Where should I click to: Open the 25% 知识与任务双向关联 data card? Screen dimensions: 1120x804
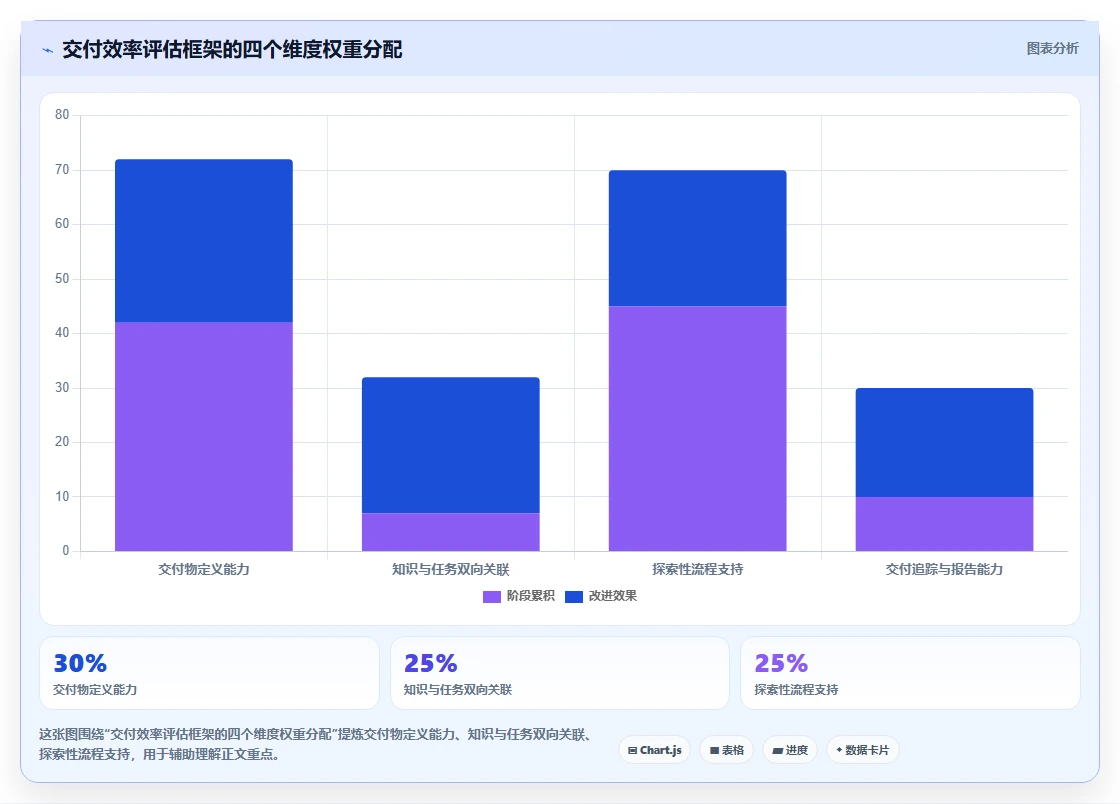click(x=559, y=673)
